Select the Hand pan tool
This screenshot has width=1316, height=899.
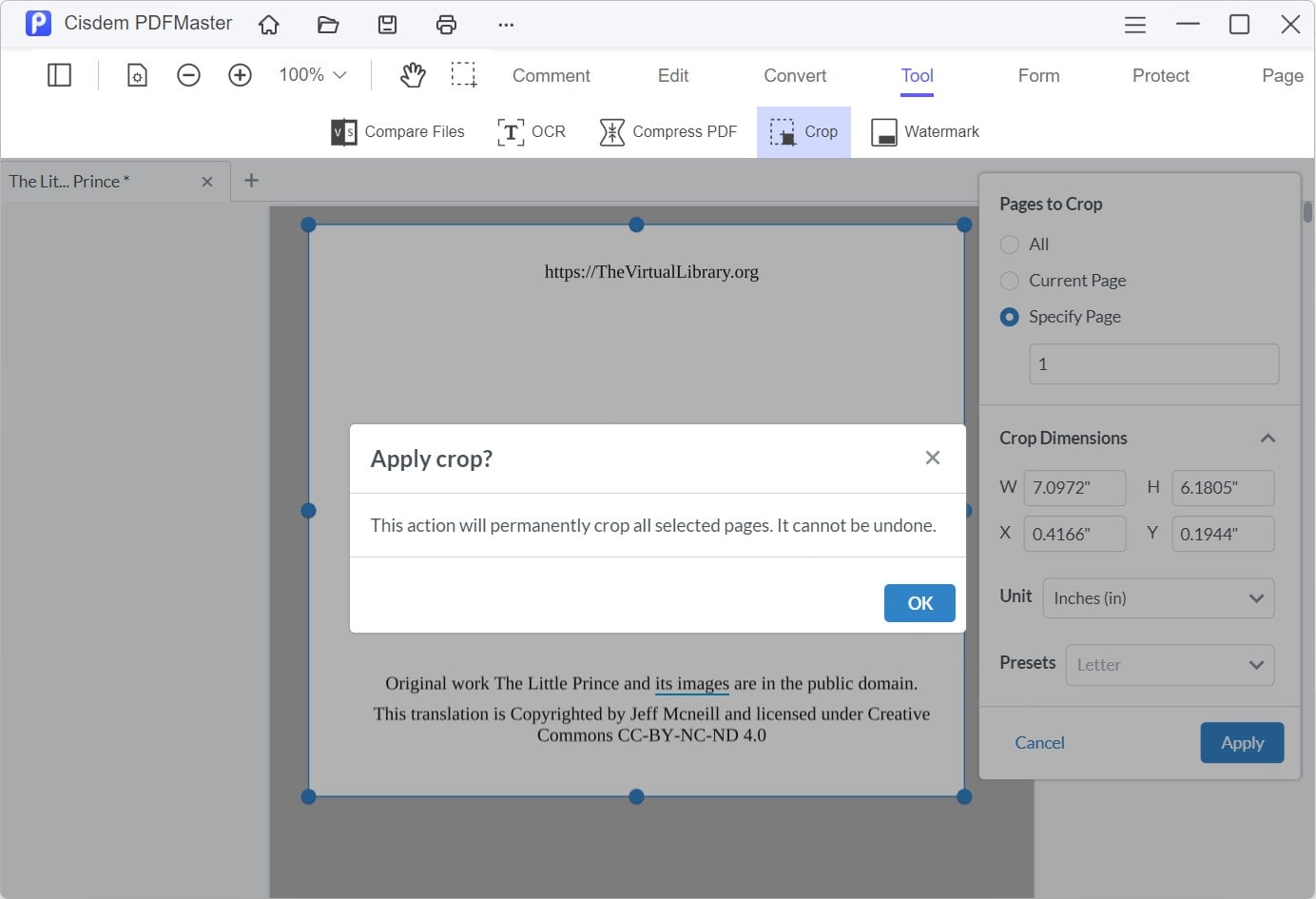[x=413, y=75]
